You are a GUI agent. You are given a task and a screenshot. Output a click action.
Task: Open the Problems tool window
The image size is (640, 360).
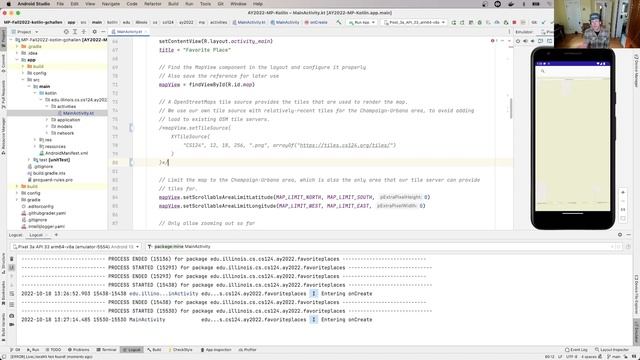(78, 350)
